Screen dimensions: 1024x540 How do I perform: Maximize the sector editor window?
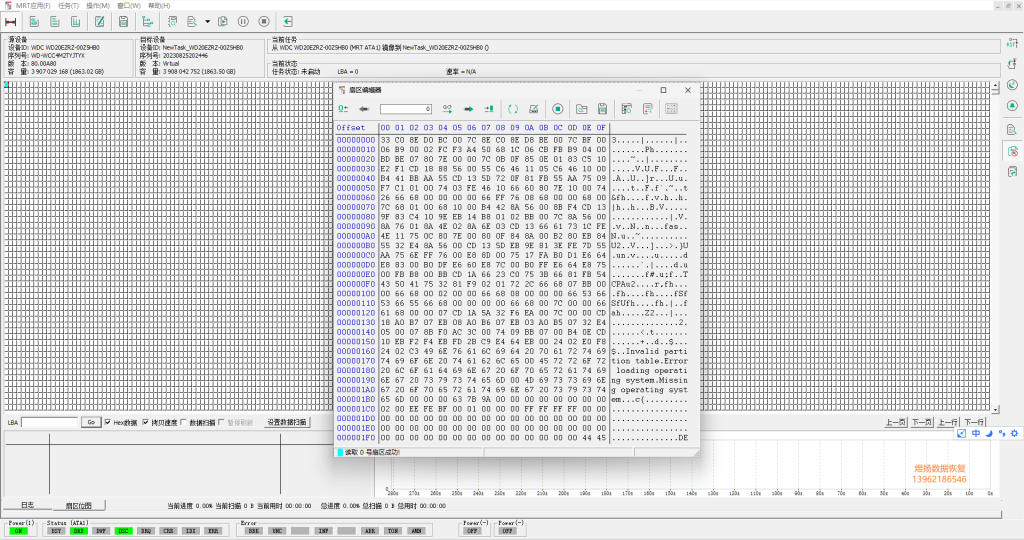pyautogui.click(x=664, y=90)
